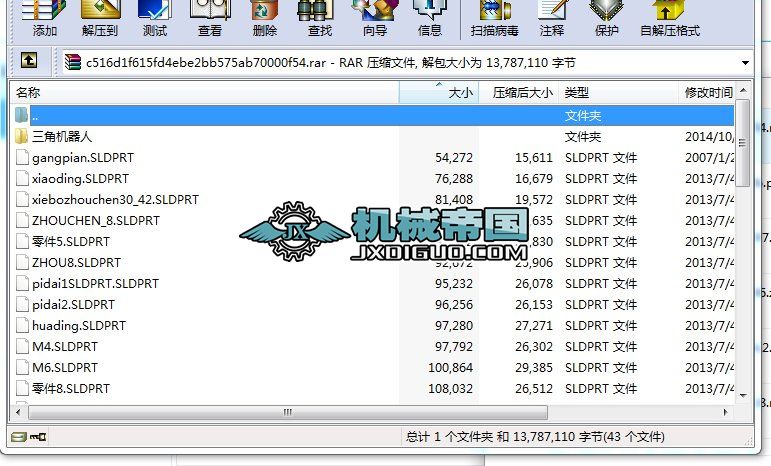Sort by the 类型 column header

coord(618,92)
